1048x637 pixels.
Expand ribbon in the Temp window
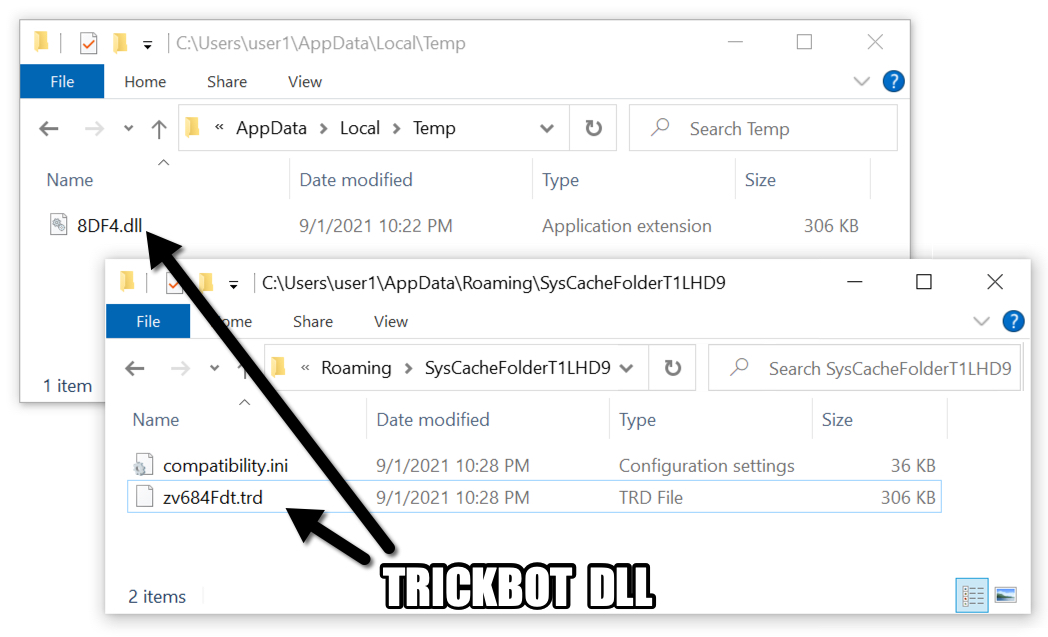coord(862,82)
